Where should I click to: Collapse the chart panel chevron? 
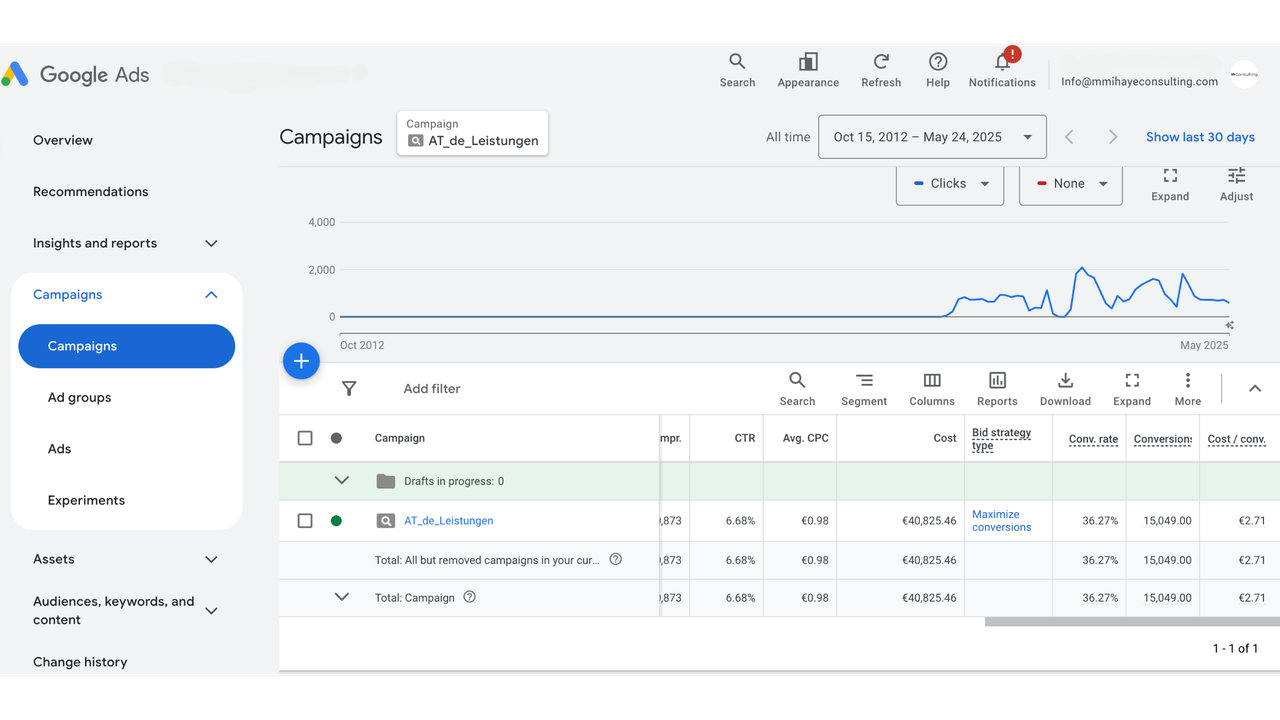(x=1255, y=389)
